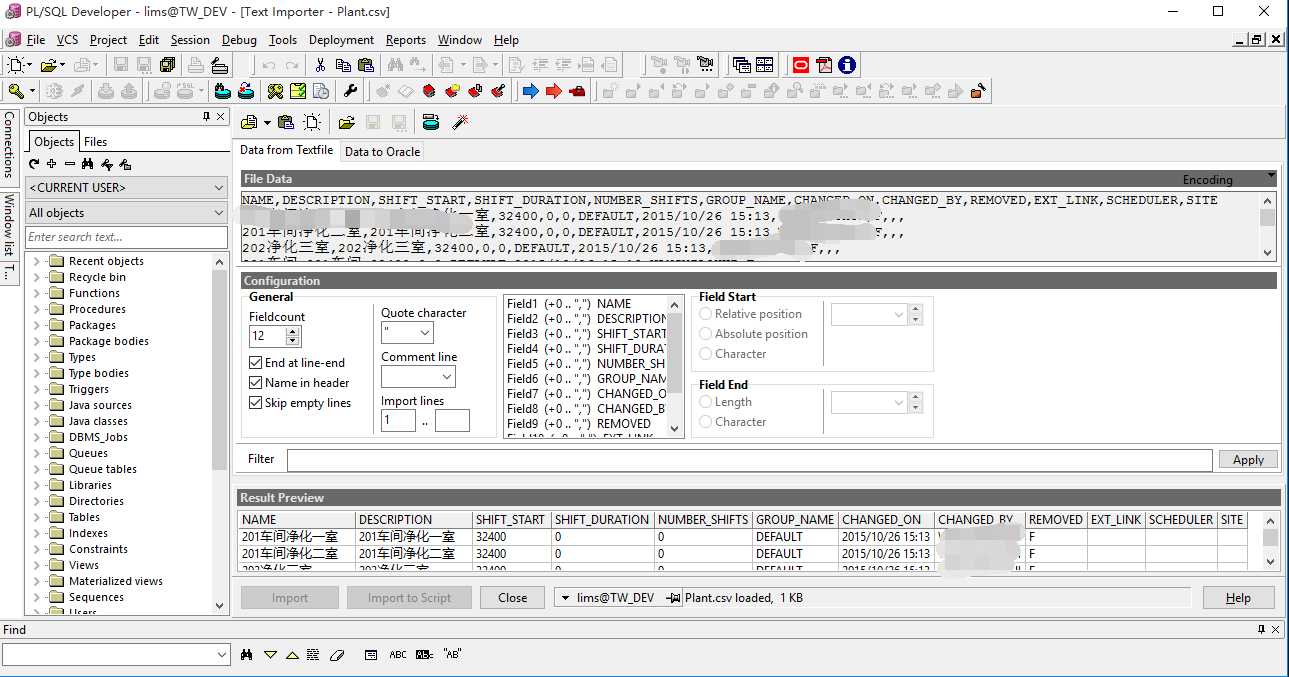Click the Text Importer magic wand icon
The width and height of the screenshot is (1289, 677).
tap(461, 122)
